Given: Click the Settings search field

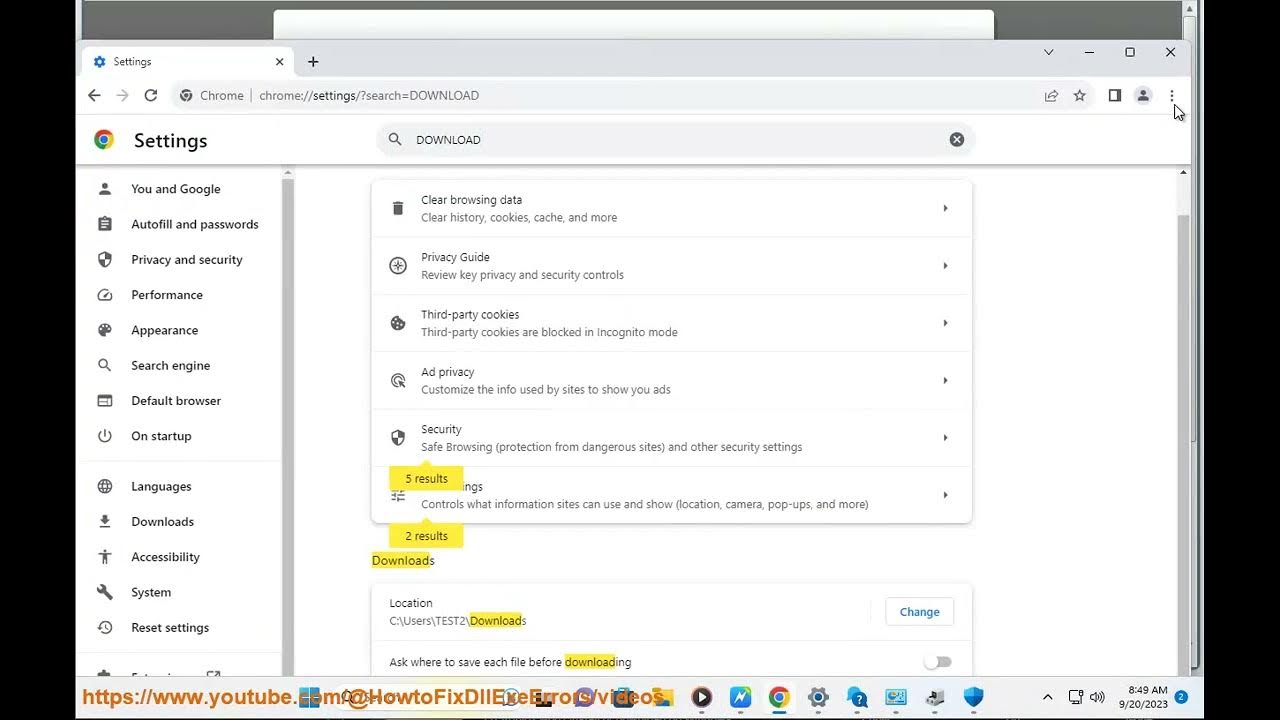Looking at the screenshot, I should click(675, 139).
